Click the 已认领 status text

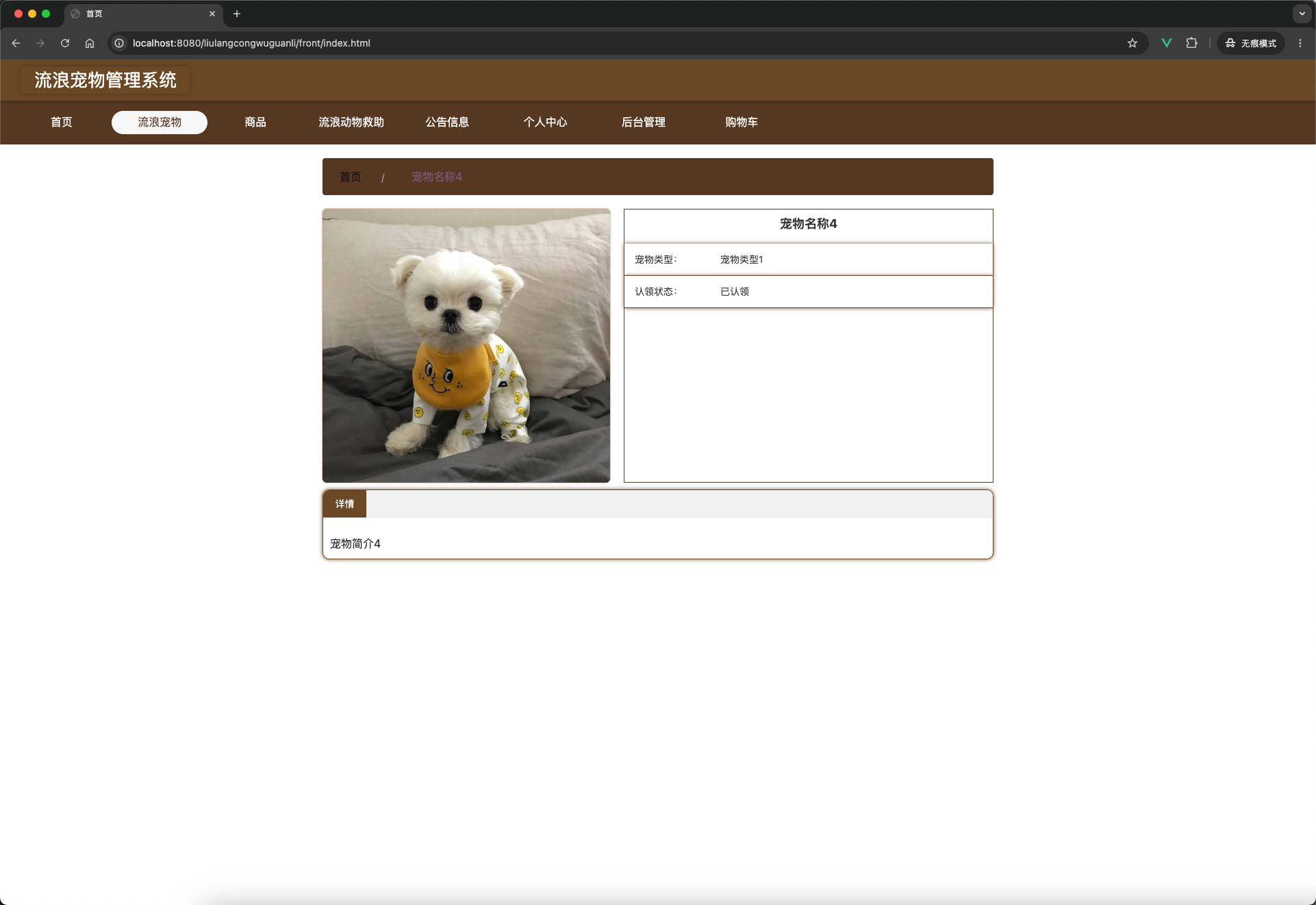point(735,292)
